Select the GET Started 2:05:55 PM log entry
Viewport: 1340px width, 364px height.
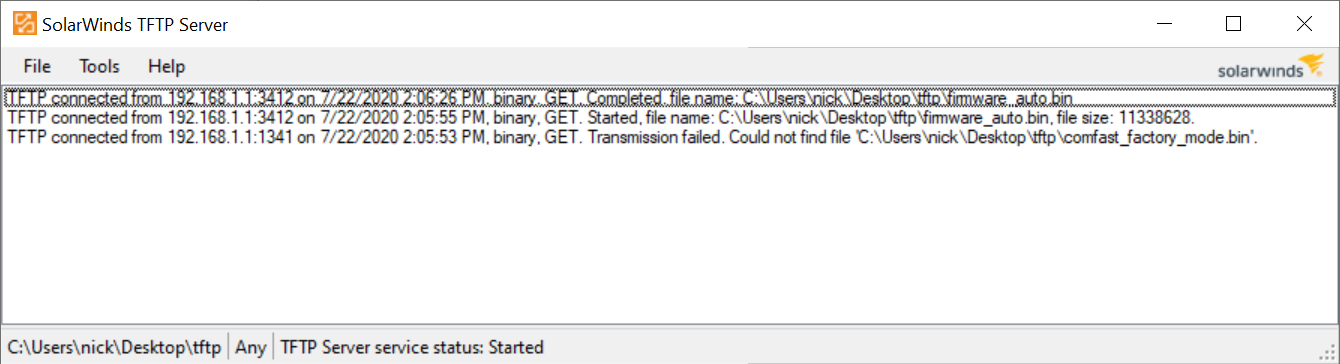[669, 117]
